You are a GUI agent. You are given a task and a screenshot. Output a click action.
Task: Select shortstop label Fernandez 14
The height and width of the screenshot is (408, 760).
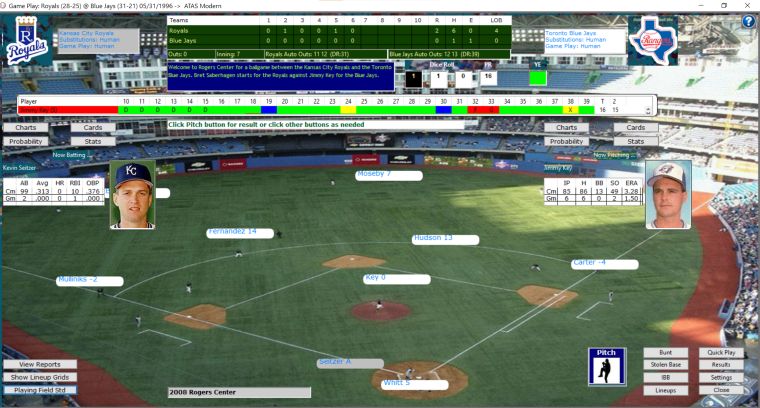click(240, 233)
